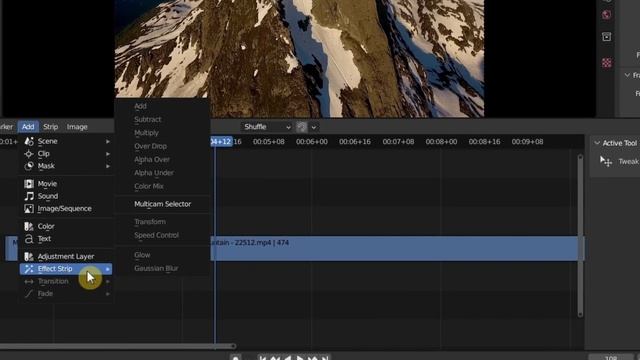This screenshot has width=640, height=360.
Task: Open the Add menu in sequencer header
Action: pos(28,127)
